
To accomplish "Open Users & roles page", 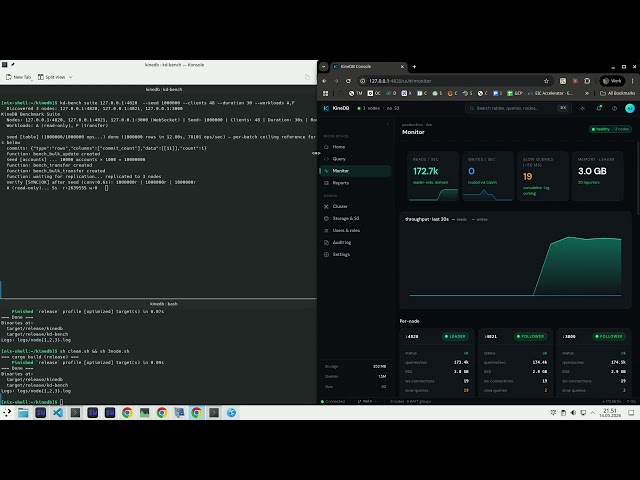I will pos(355,231).
